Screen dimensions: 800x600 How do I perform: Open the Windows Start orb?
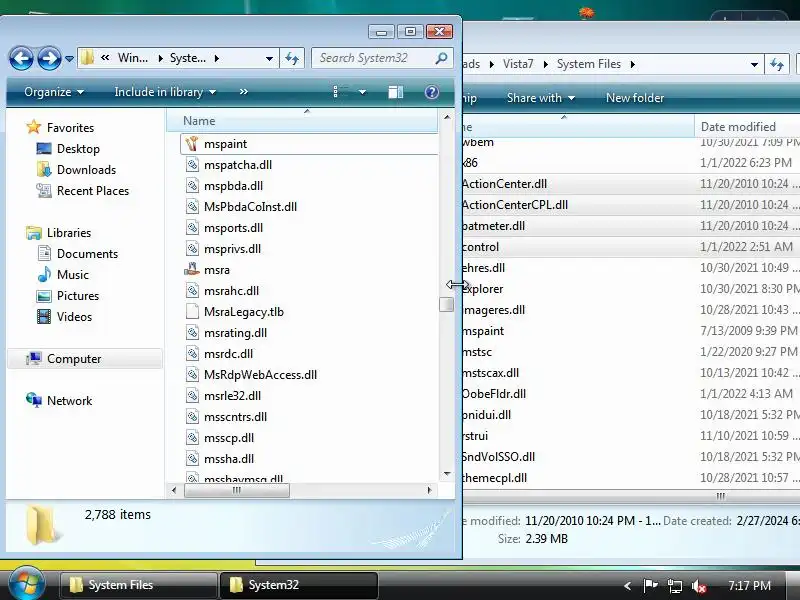(x=26, y=584)
